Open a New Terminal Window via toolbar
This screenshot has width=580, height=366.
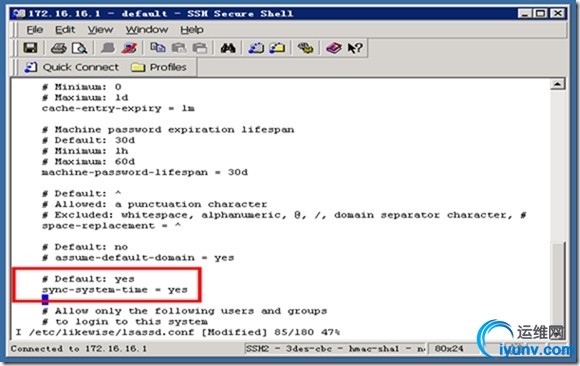pos(256,48)
